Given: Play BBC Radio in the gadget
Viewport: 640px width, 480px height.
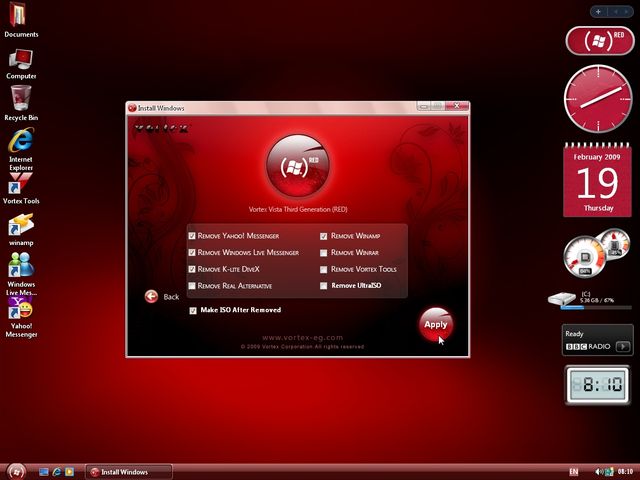Looking at the screenshot, I should tap(623, 347).
